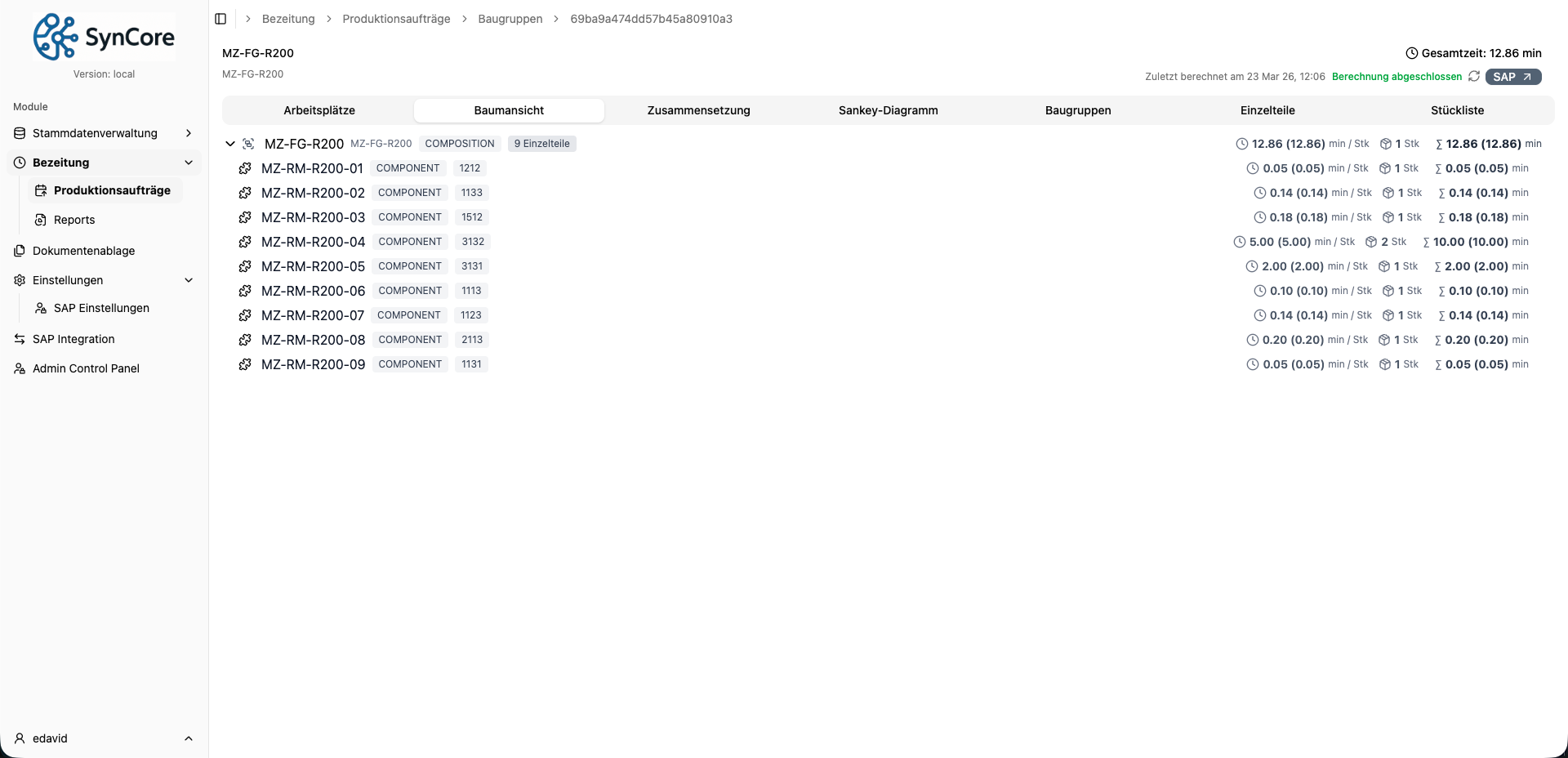The width and height of the screenshot is (1568, 758).
Task: Toggle the sidebar panel icon
Action: 220,19
